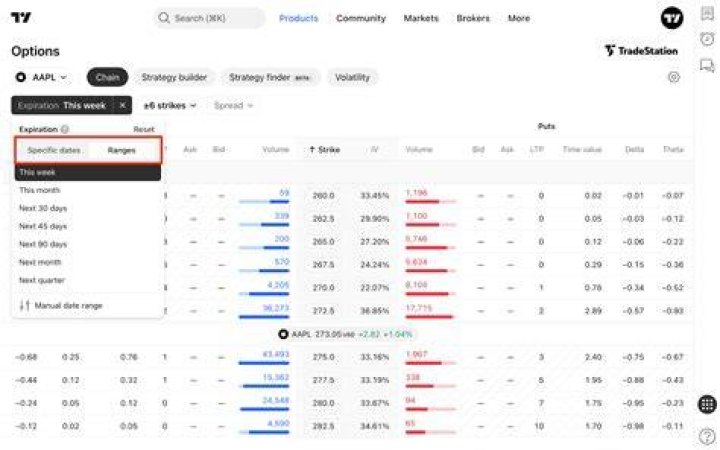
Task: Switch to Ranges mode
Action: coord(122,150)
